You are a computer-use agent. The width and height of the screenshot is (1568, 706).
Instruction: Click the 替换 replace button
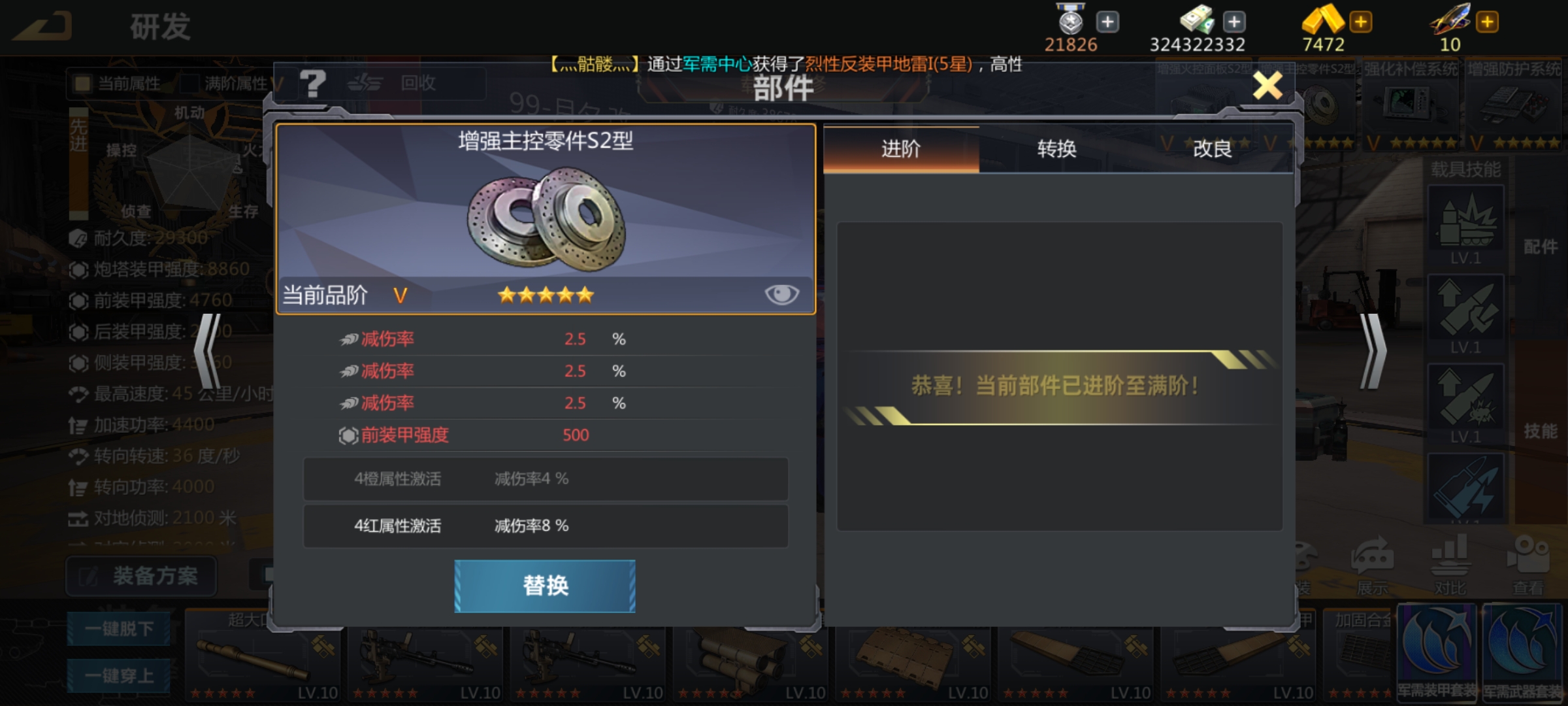click(x=545, y=586)
